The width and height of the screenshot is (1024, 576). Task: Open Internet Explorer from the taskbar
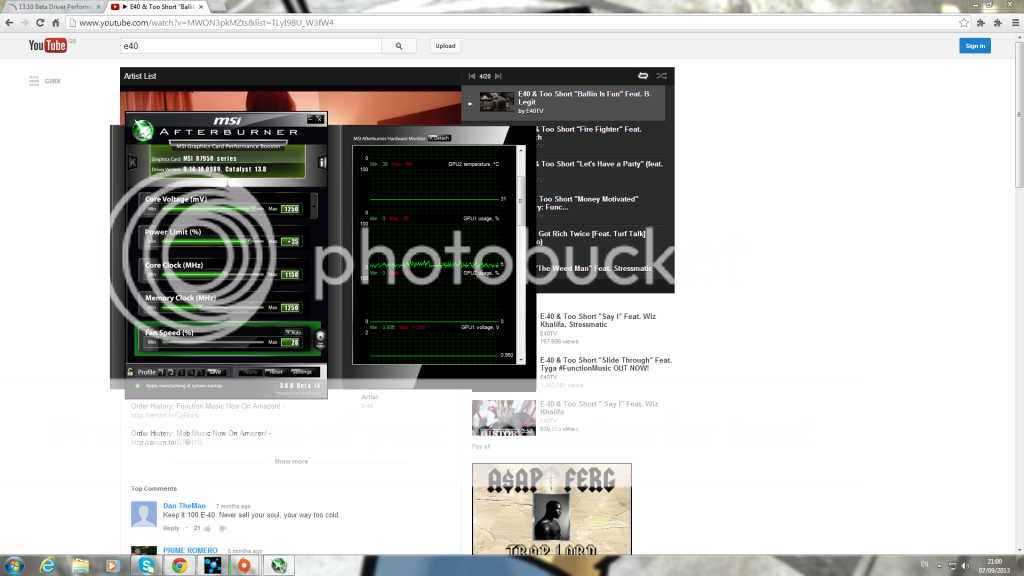[47, 566]
